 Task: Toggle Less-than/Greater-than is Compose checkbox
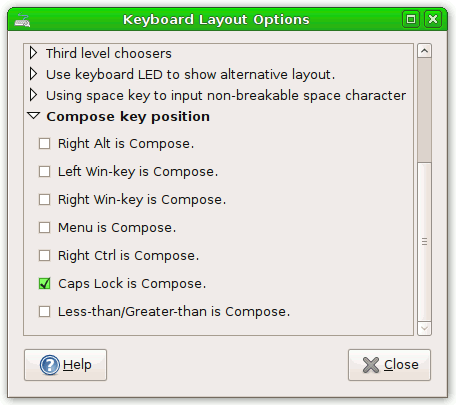point(44,312)
